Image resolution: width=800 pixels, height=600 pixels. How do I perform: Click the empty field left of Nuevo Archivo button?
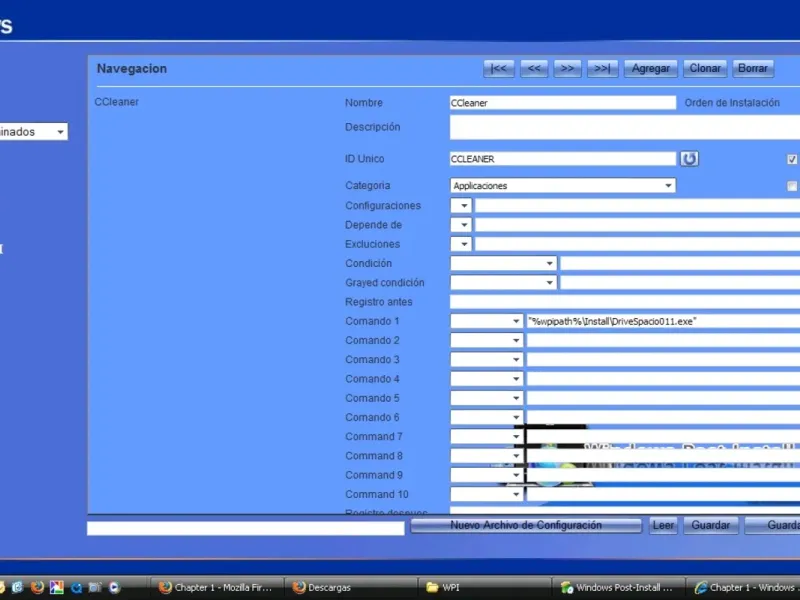click(x=246, y=528)
